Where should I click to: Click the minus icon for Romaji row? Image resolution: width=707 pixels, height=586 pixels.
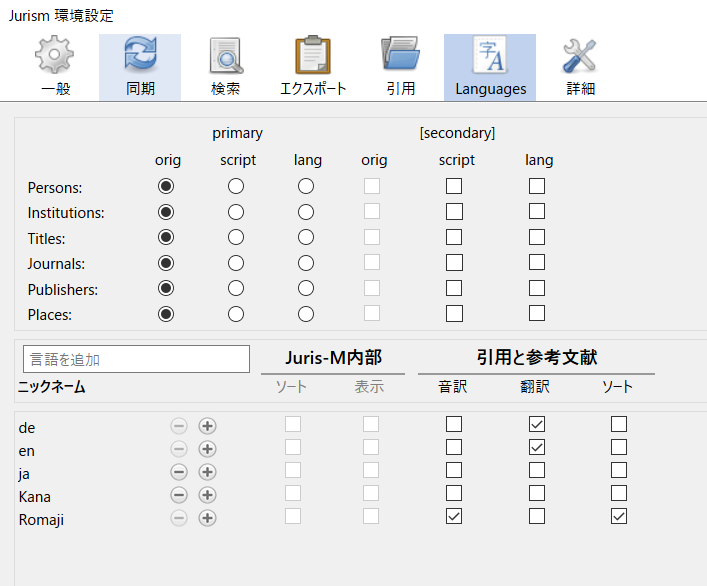tap(179, 518)
